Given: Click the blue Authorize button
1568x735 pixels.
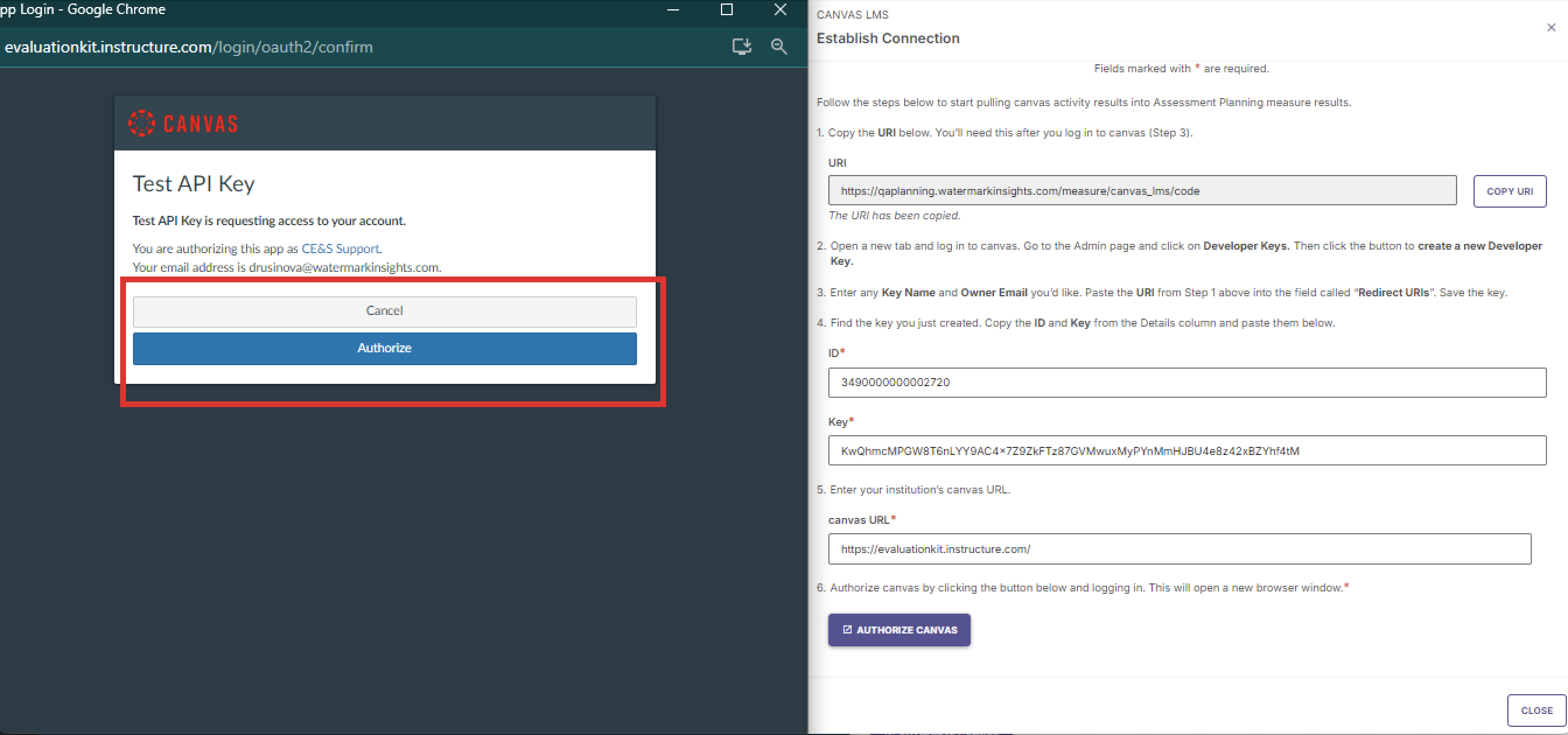Looking at the screenshot, I should point(384,348).
